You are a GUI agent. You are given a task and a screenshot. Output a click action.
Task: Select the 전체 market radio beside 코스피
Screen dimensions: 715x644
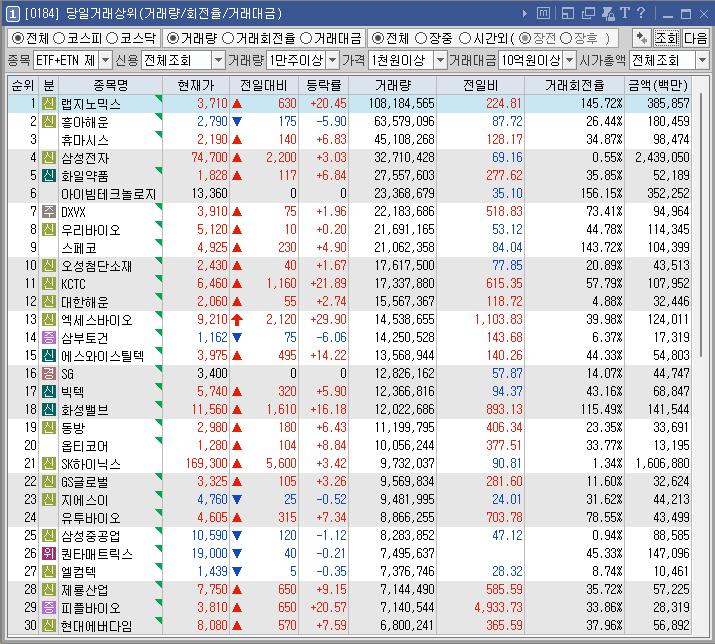tap(18, 38)
